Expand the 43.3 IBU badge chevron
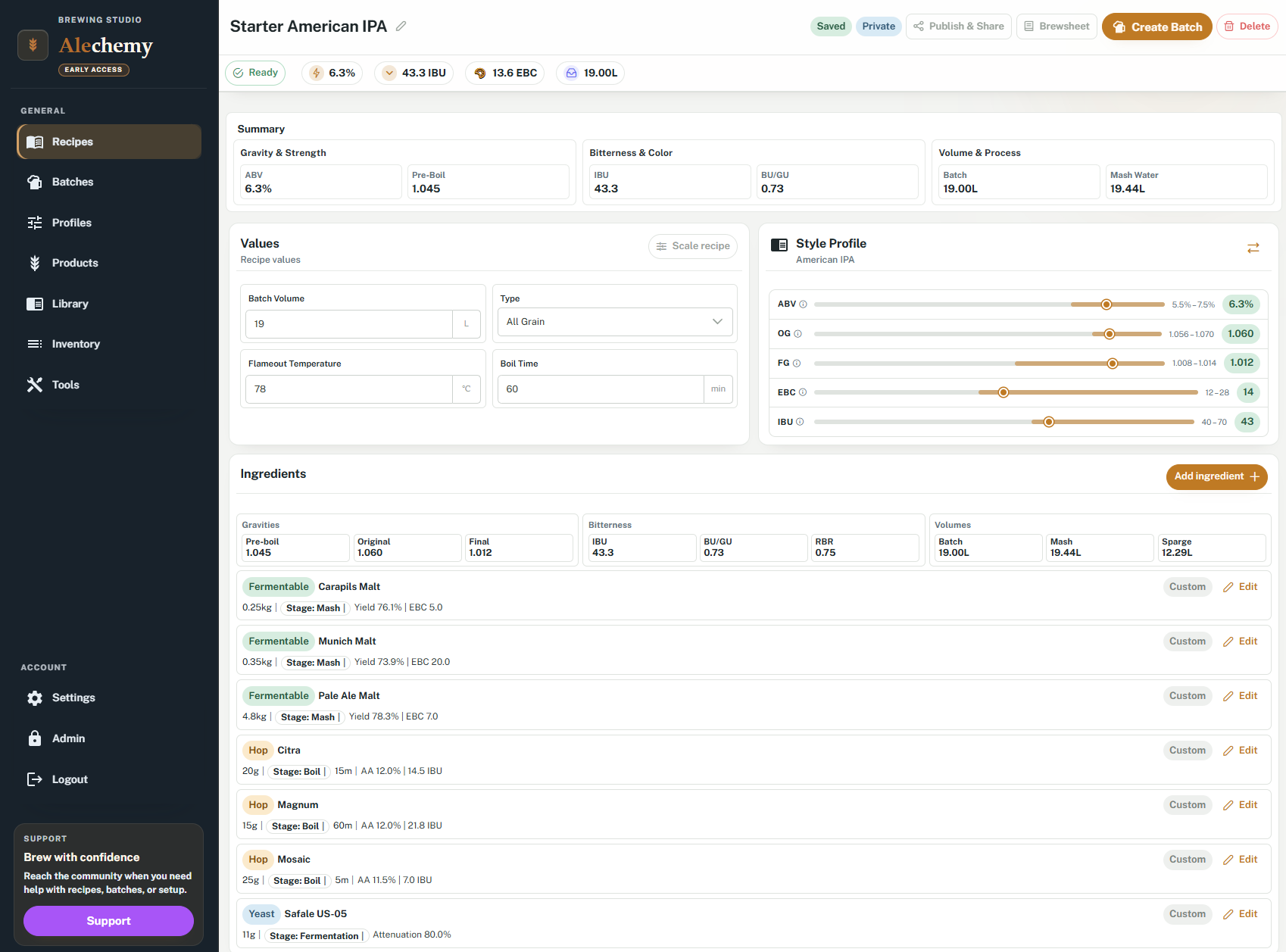Image resolution: width=1286 pixels, height=952 pixels. pos(389,73)
